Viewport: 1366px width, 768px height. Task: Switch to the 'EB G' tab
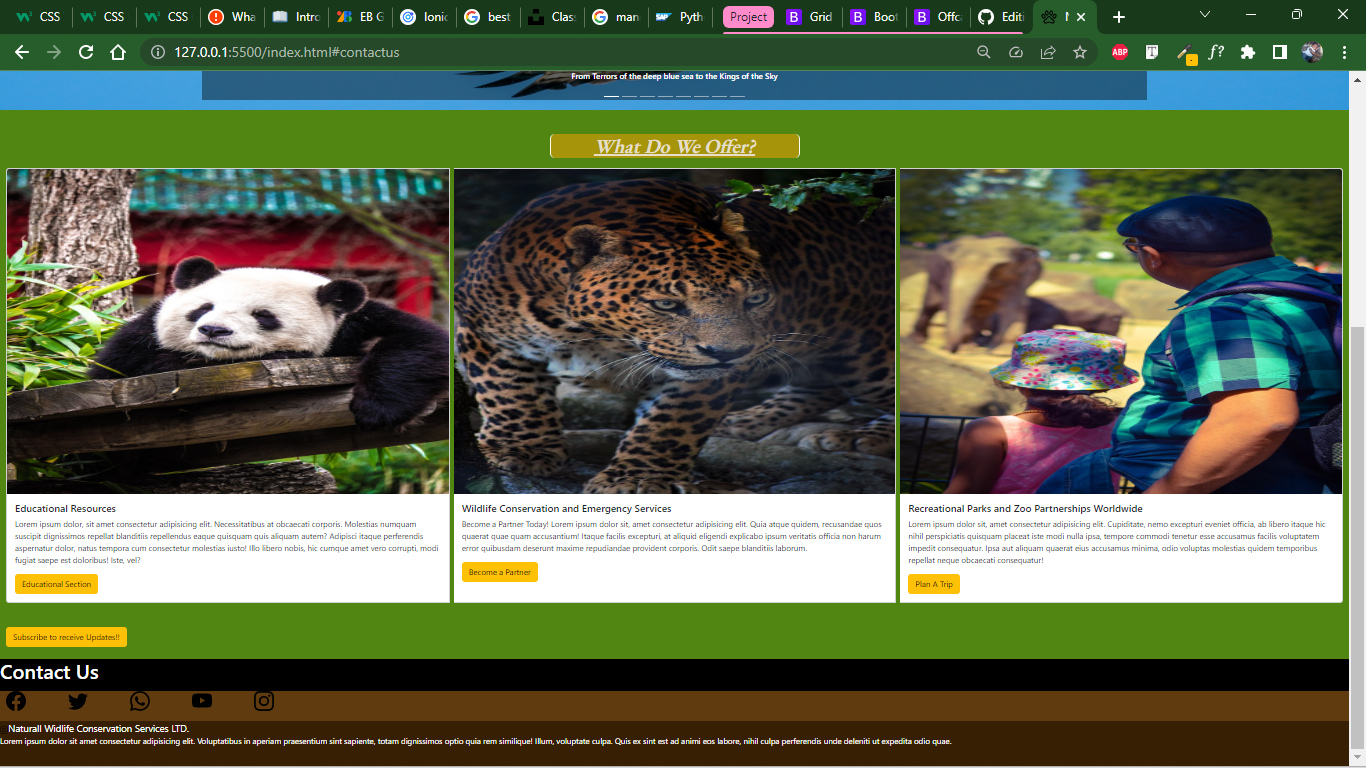point(359,17)
